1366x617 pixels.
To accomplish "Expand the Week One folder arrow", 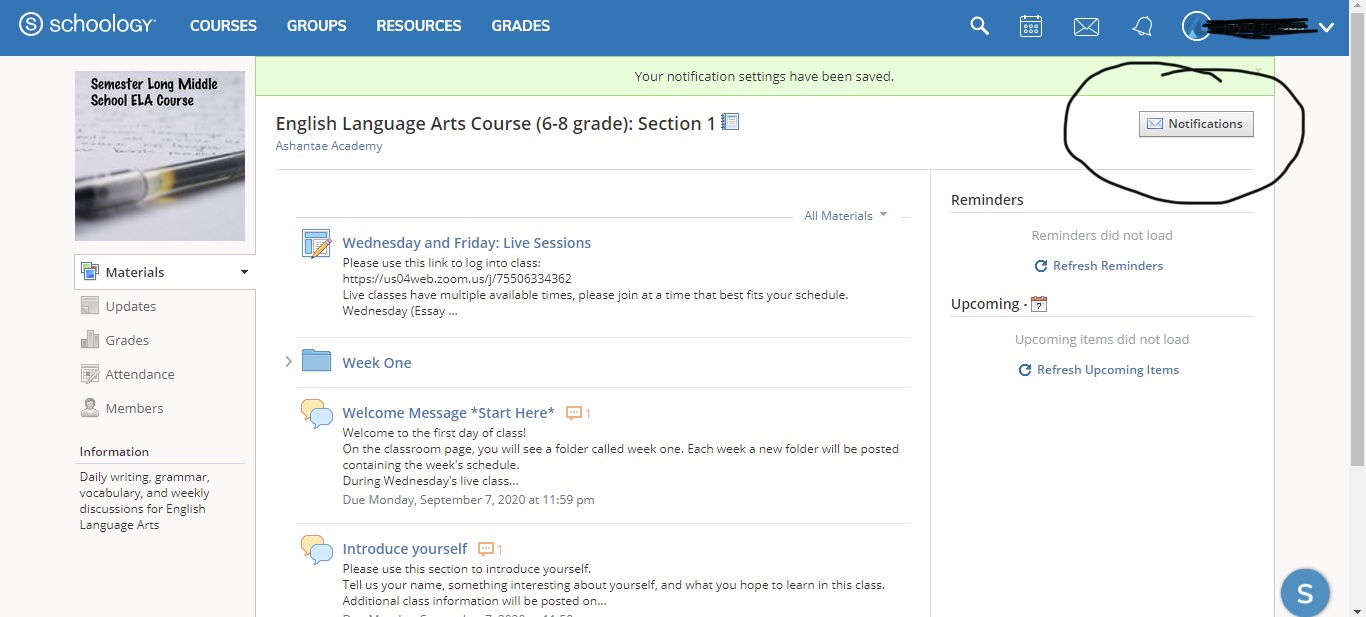I will (x=289, y=361).
